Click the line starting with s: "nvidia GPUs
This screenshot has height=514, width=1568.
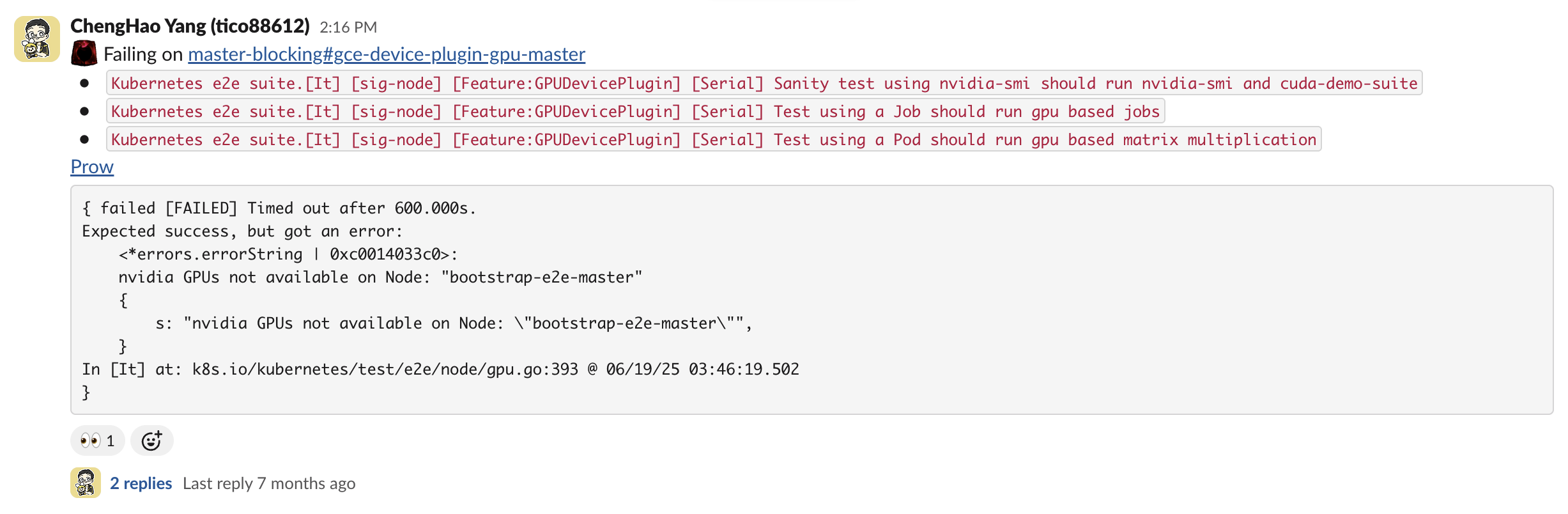point(454,323)
